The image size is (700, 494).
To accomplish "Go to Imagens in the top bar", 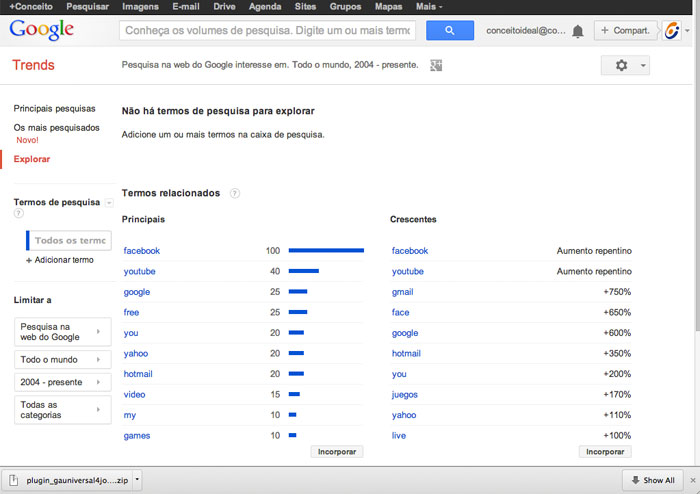I will coord(140,7).
